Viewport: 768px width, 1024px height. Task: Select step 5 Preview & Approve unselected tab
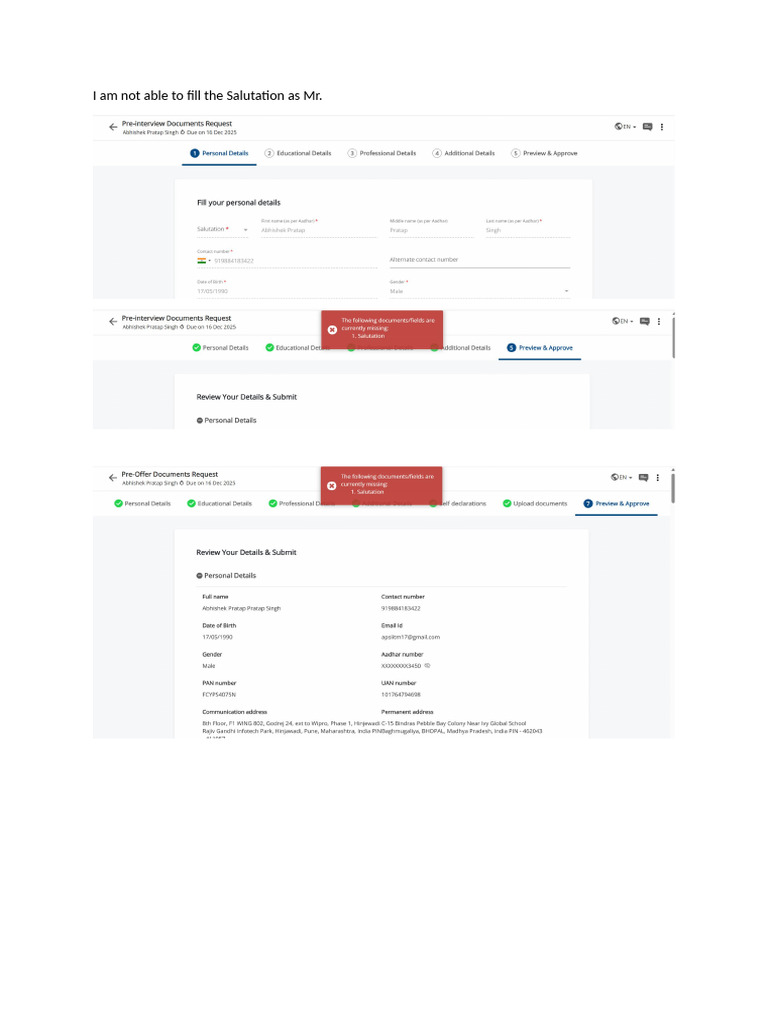pyautogui.click(x=544, y=153)
